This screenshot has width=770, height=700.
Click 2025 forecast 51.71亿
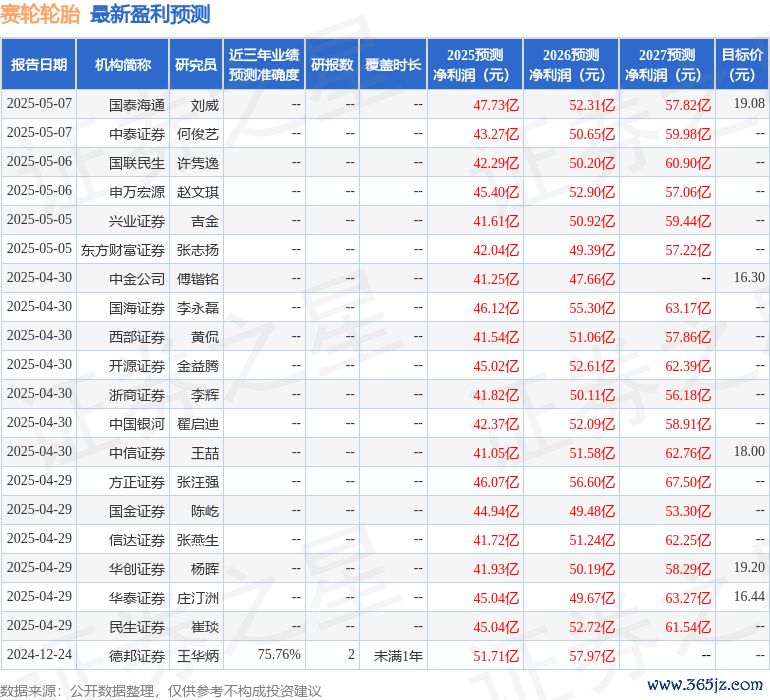(496, 656)
